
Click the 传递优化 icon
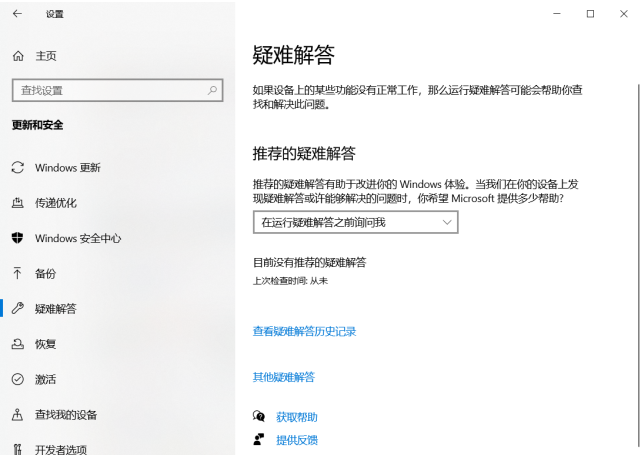coord(18,203)
